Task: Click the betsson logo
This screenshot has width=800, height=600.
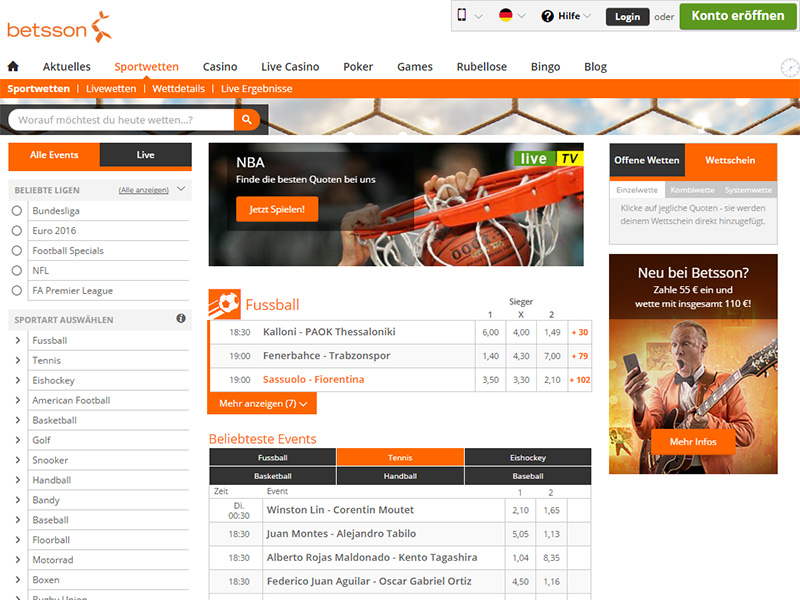Action: point(59,27)
